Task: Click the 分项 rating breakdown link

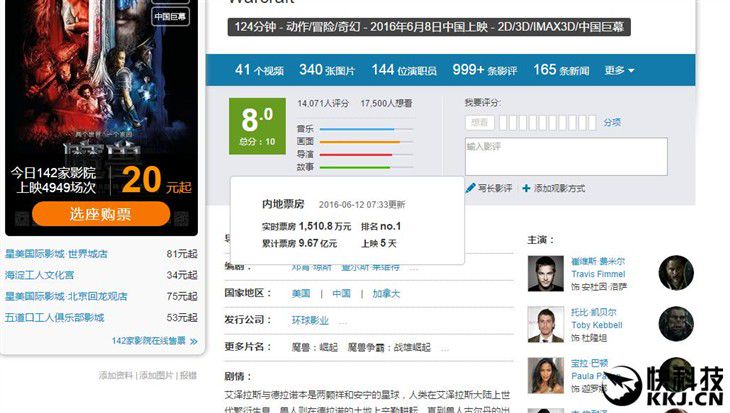Action: click(612, 122)
